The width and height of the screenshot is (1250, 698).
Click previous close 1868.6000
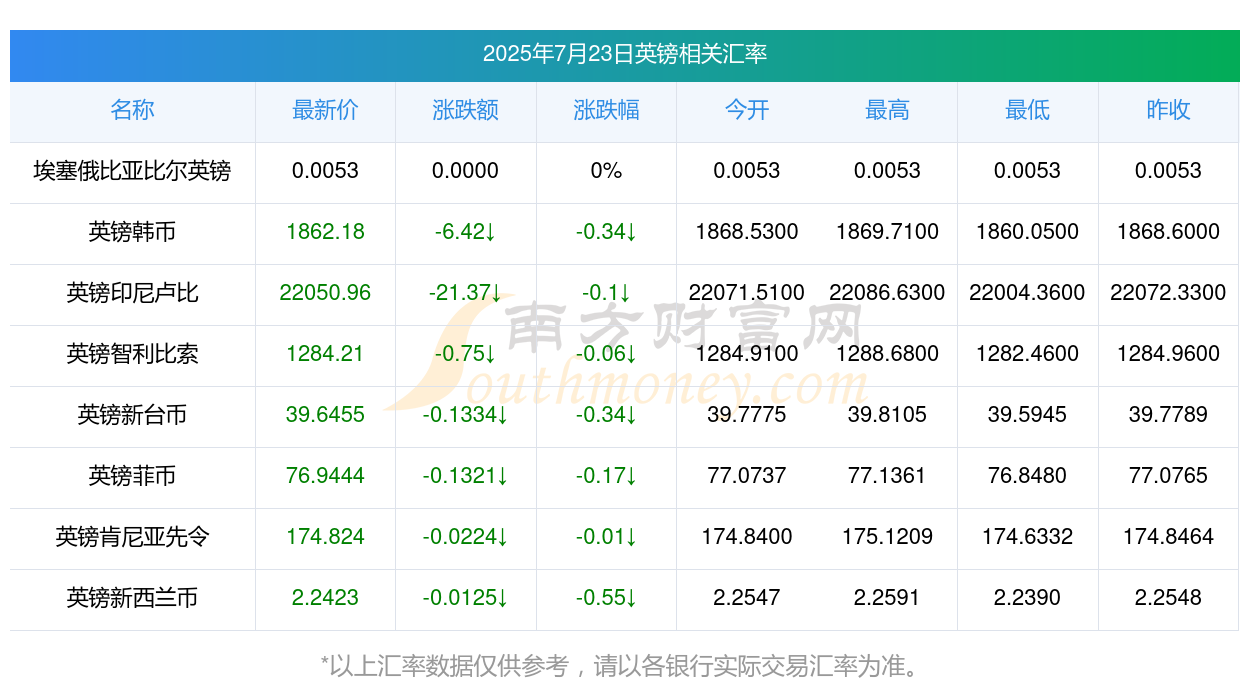click(x=1168, y=232)
